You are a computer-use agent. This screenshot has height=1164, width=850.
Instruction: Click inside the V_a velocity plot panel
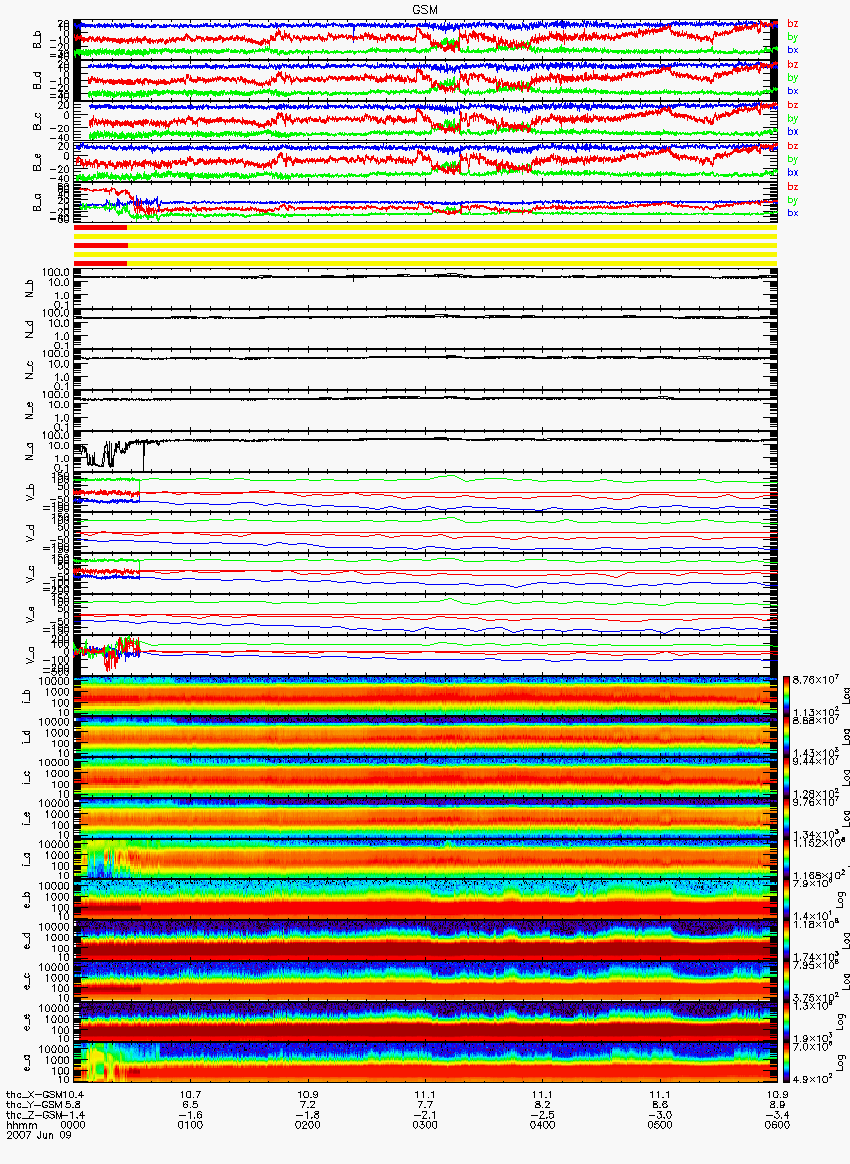[x=425, y=655]
